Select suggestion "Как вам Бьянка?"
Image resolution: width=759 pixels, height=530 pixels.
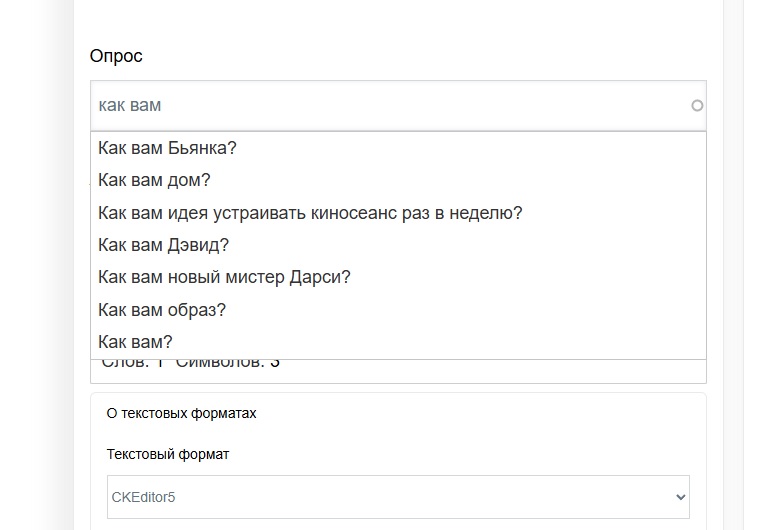[x=167, y=149]
